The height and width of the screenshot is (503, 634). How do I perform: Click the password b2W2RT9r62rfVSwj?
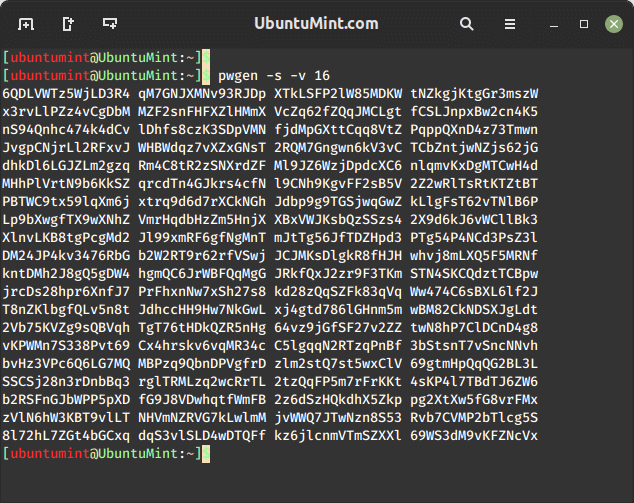(202, 256)
